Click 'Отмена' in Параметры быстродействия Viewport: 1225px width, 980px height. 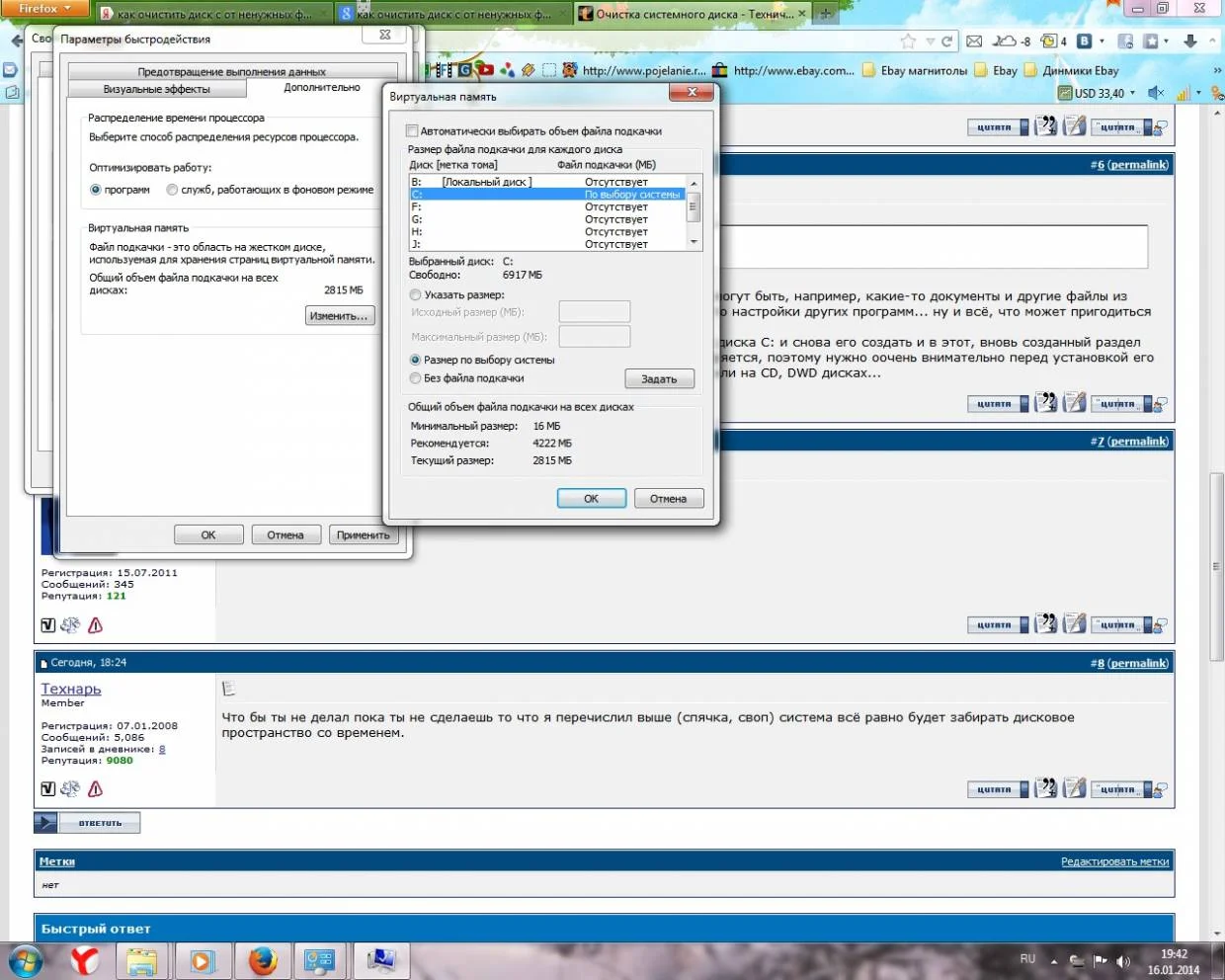286,534
